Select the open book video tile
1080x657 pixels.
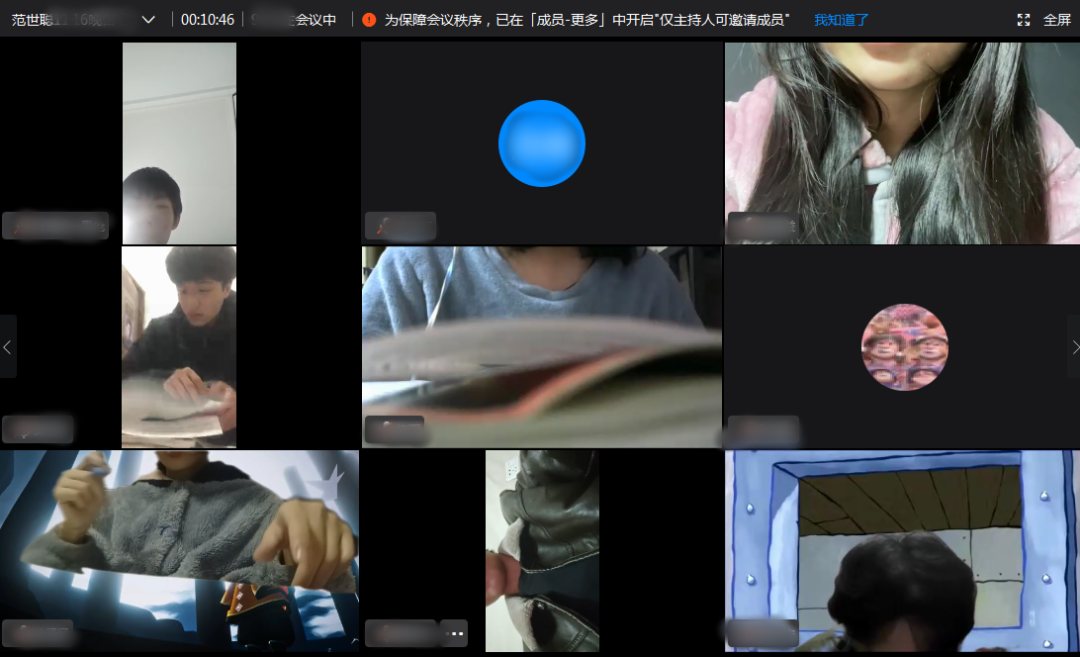(541, 345)
